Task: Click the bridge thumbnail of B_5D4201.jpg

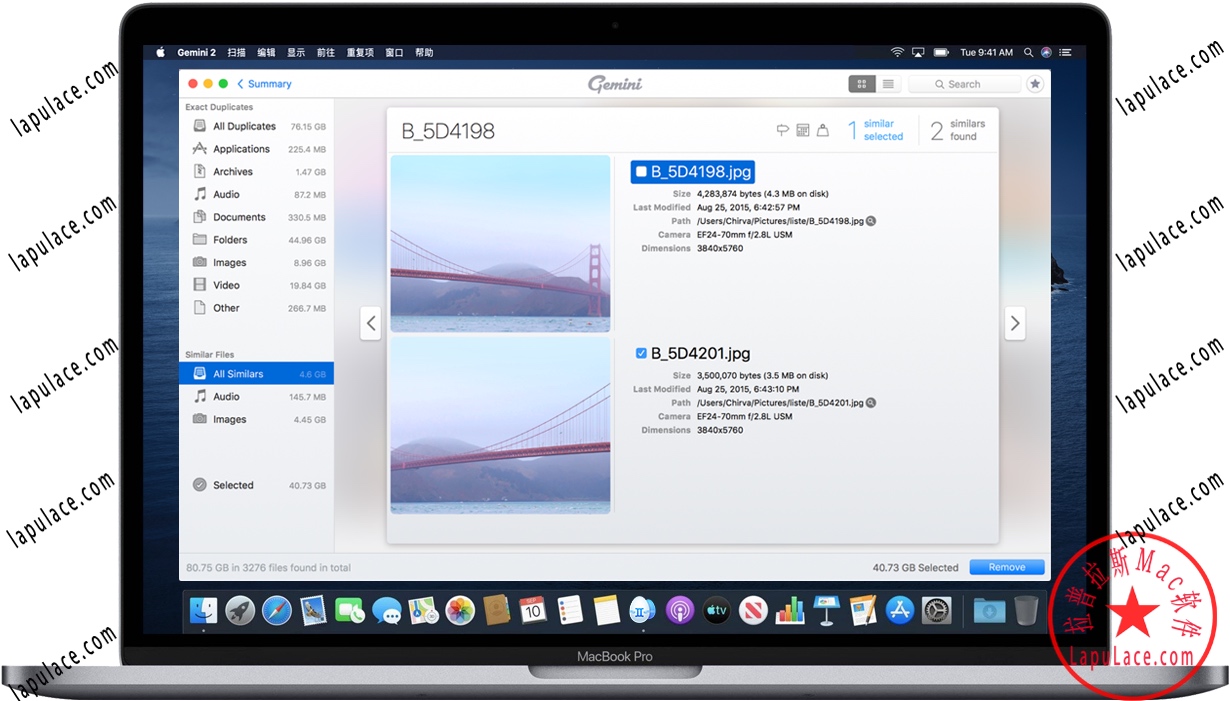Action: (x=500, y=426)
